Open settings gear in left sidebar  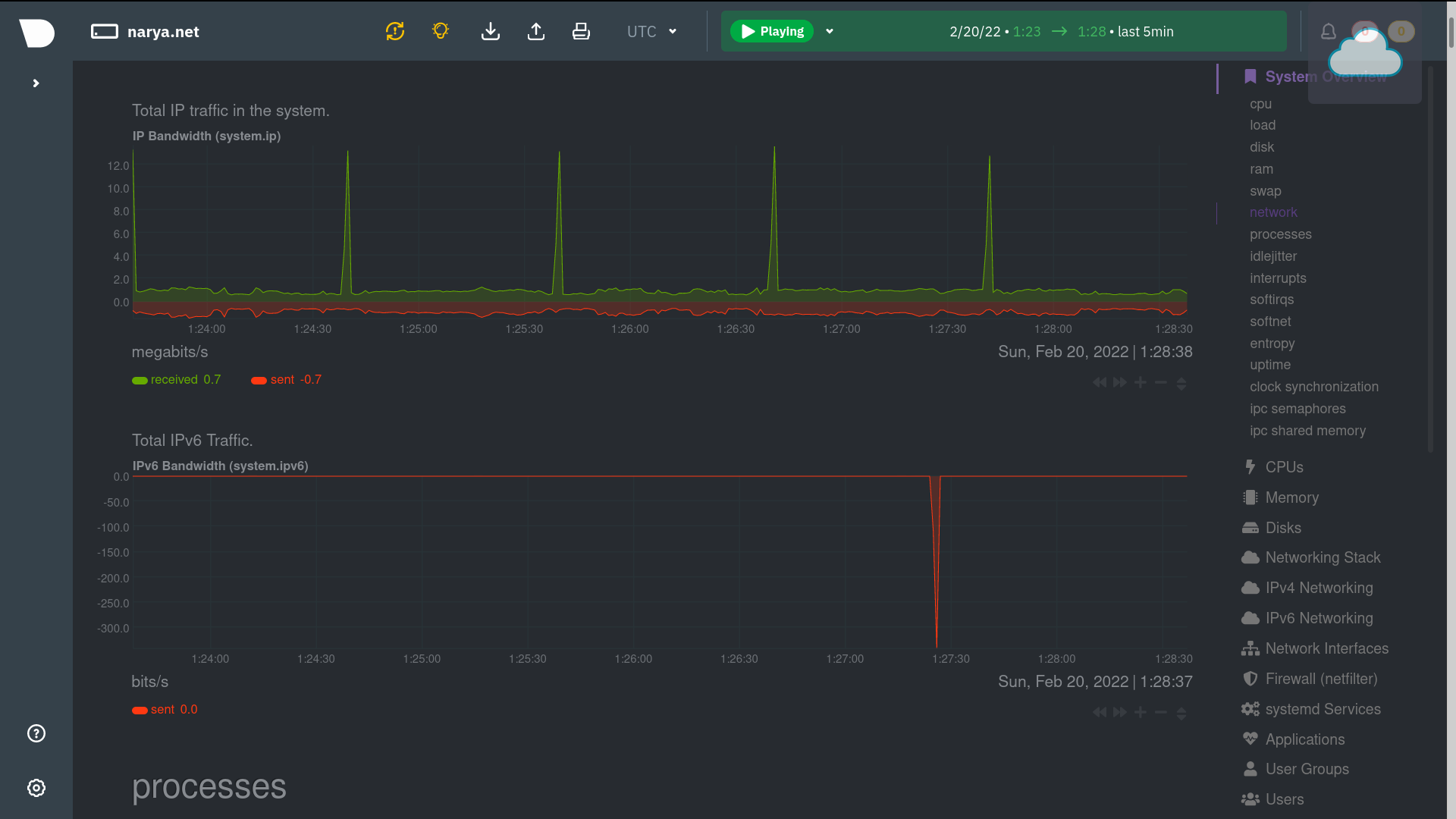36,788
